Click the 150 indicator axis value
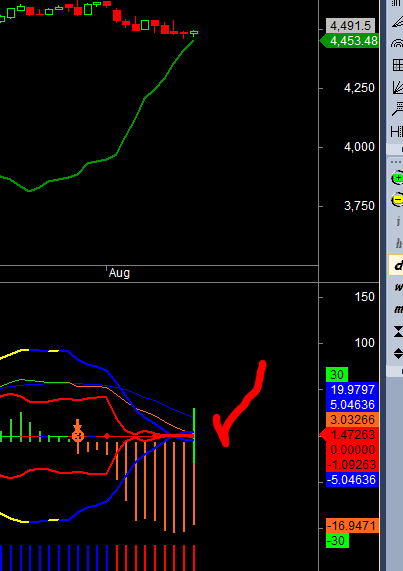Viewport: 403px width, 571px height. 364,297
